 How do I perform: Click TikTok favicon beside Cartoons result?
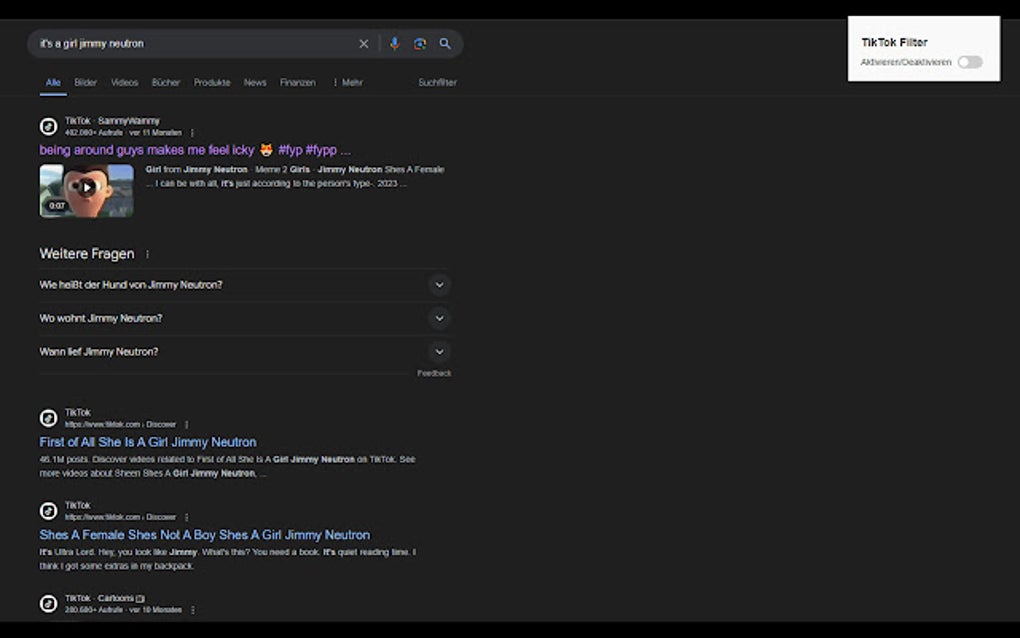[49, 604]
